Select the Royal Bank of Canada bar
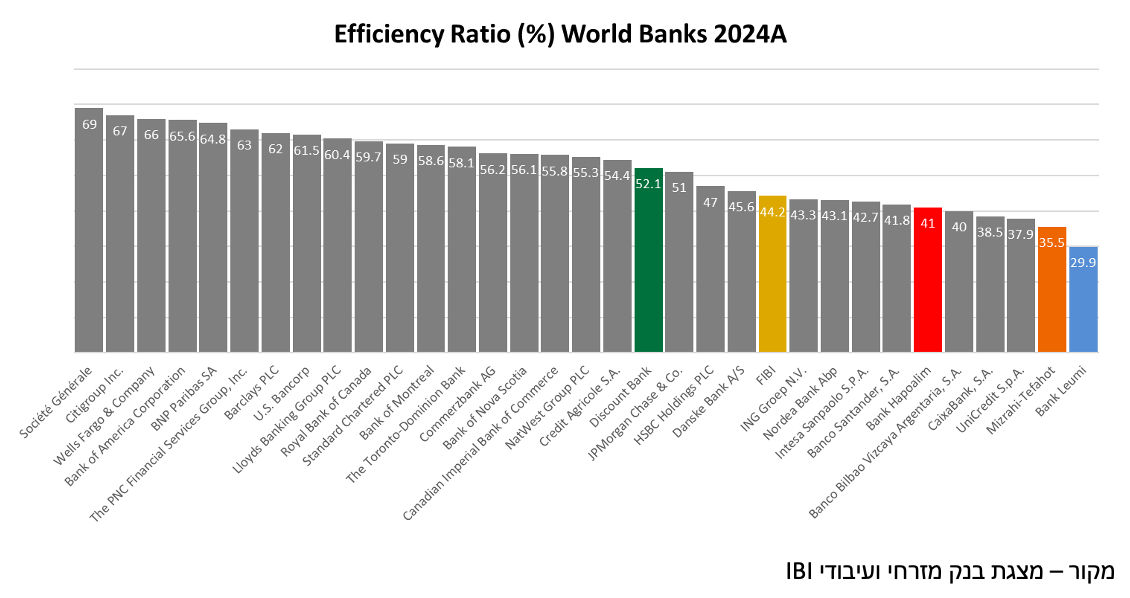The width and height of the screenshot is (1130, 598). click(x=368, y=247)
